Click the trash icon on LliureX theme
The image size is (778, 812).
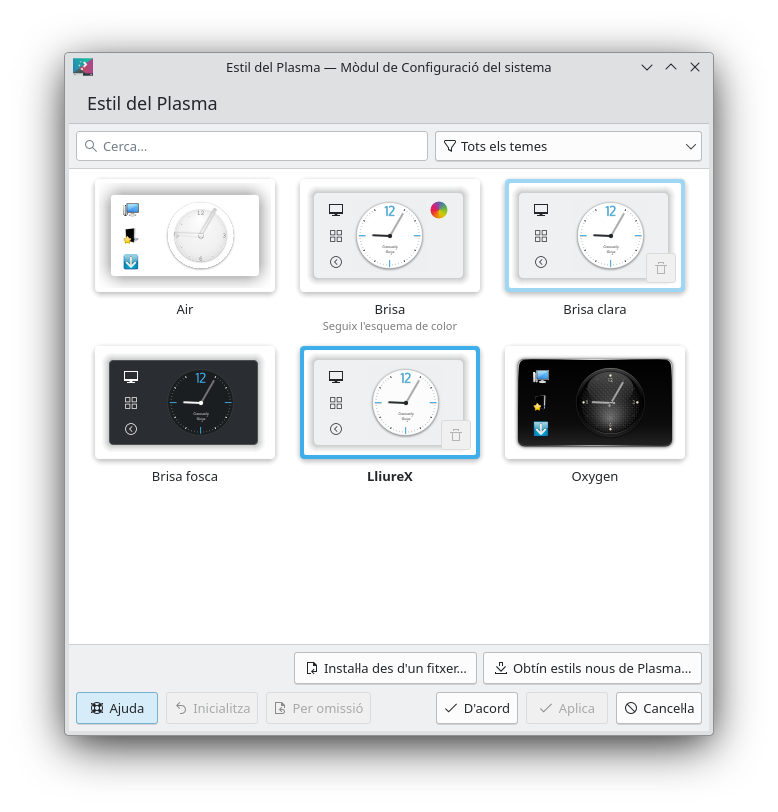pyautogui.click(x=456, y=435)
